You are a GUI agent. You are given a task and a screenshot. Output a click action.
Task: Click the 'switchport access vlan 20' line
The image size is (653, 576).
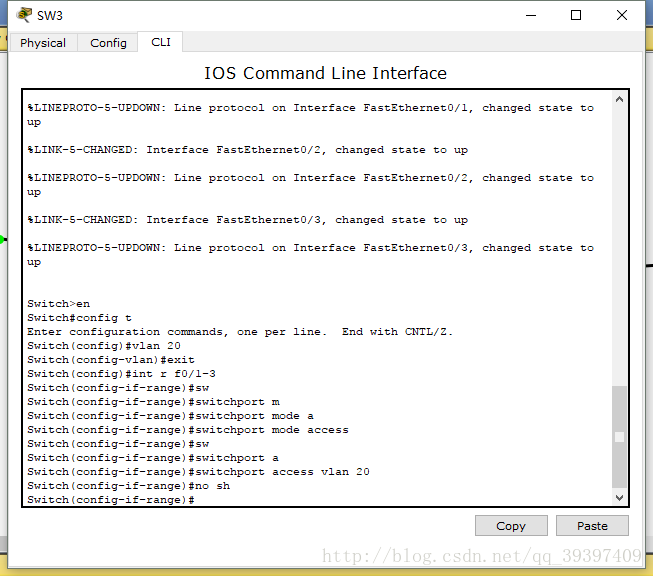tap(198, 472)
